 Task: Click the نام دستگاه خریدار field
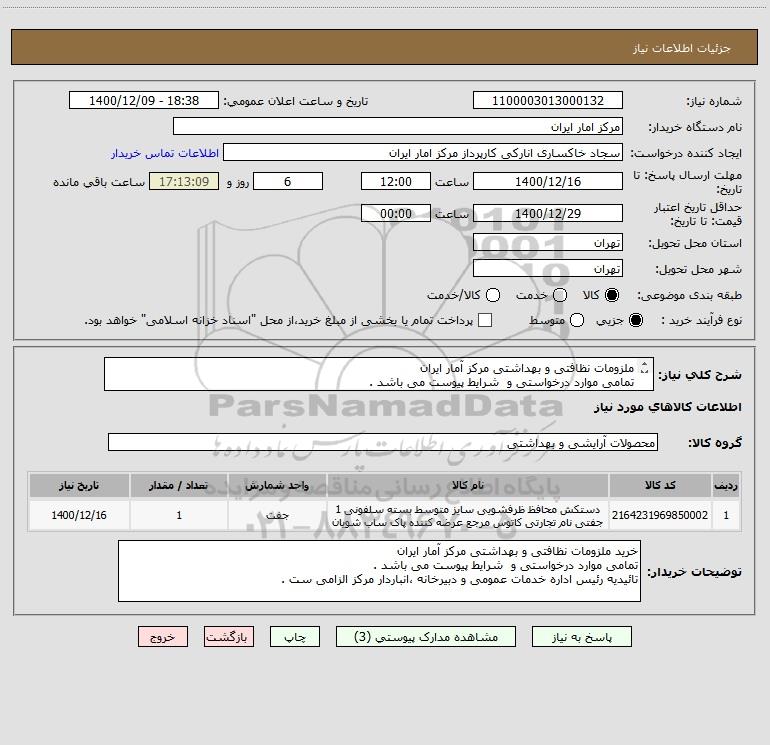pyautogui.click(x=398, y=126)
